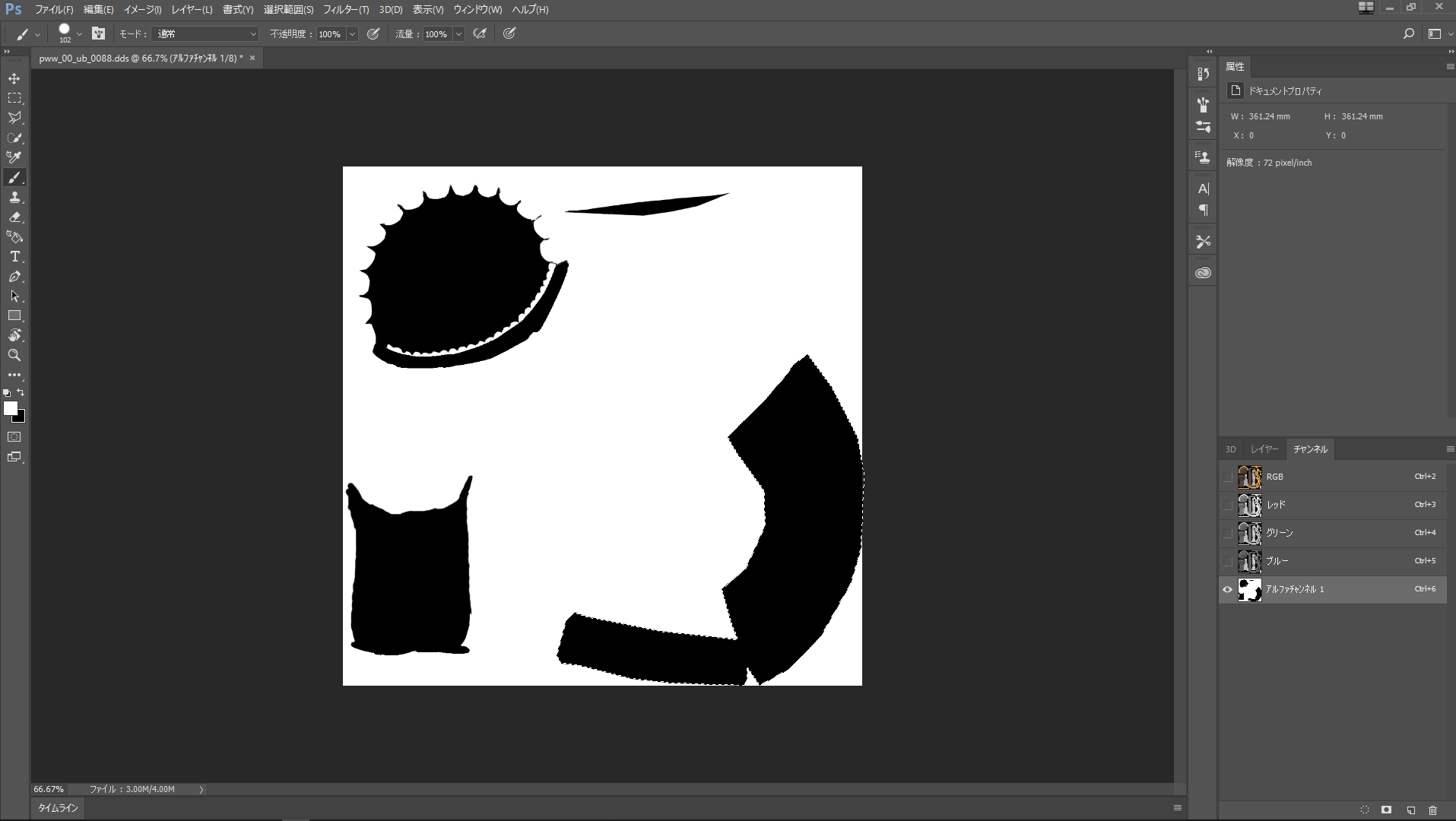
Task: Select the Clone Stamp tool
Action: (x=14, y=197)
